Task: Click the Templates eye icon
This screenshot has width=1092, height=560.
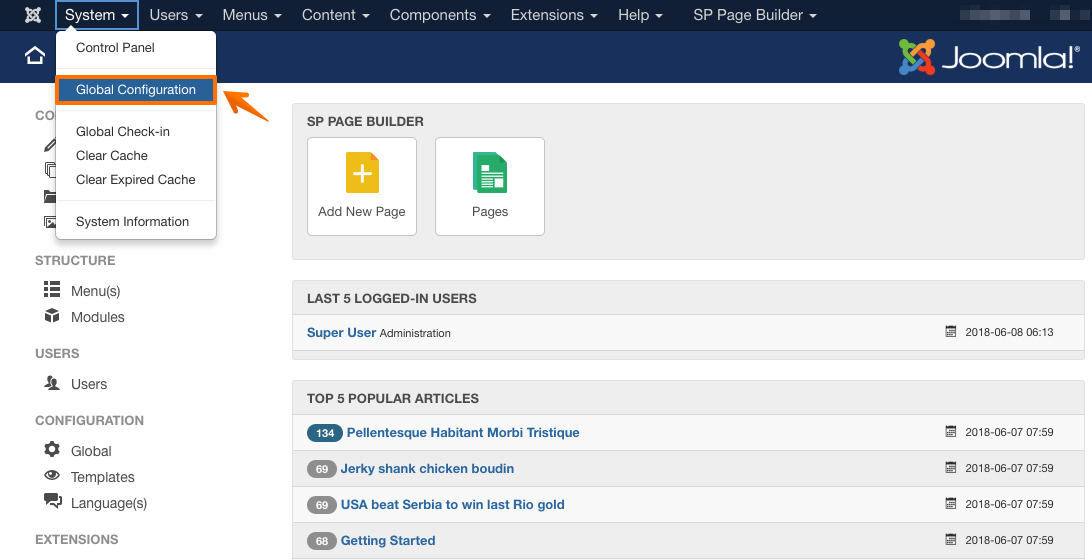Action: 52,476
